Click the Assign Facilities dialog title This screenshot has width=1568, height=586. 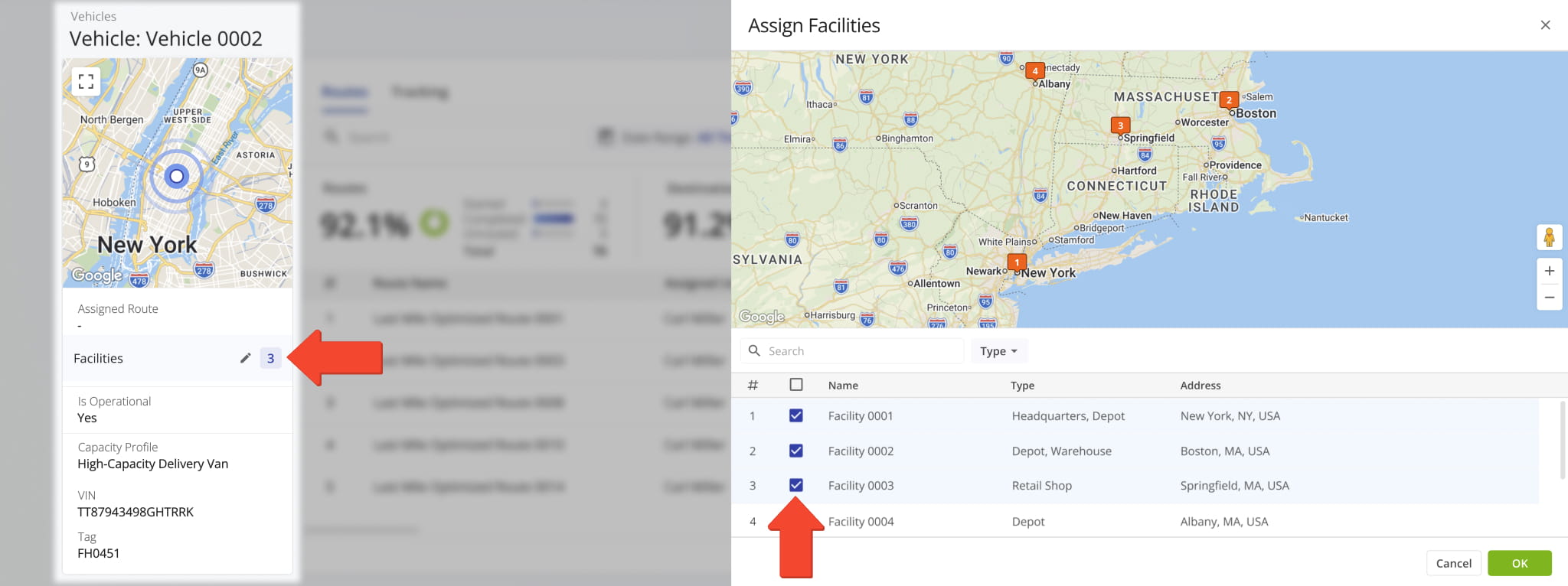tap(814, 25)
